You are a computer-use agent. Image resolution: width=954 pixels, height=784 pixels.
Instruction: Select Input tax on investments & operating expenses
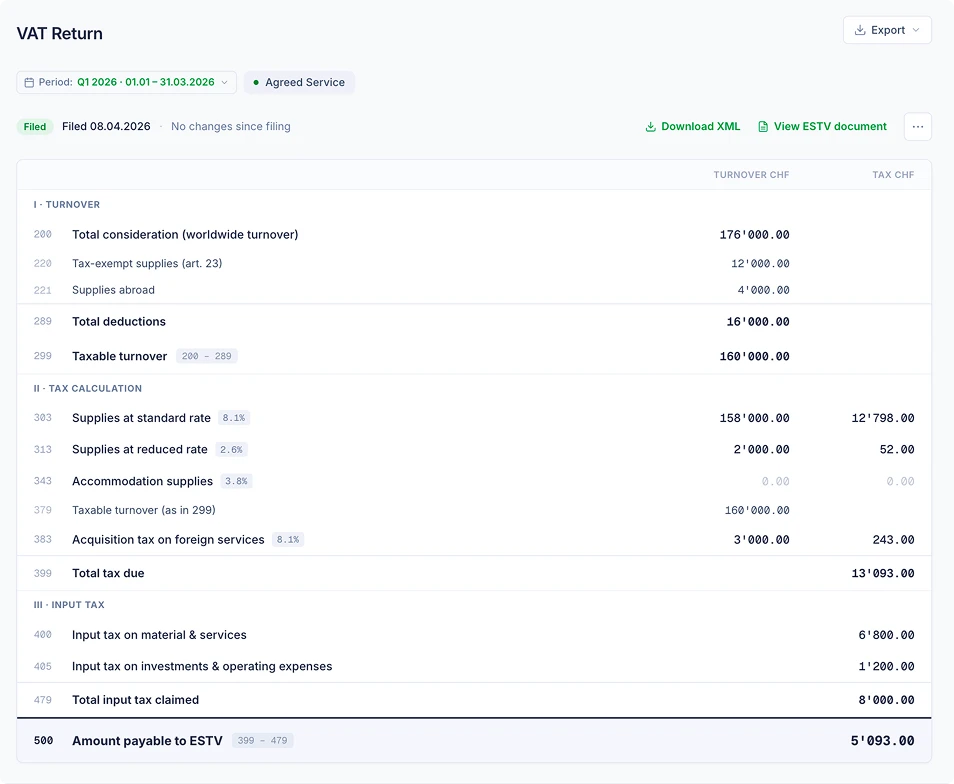point(202,667)
